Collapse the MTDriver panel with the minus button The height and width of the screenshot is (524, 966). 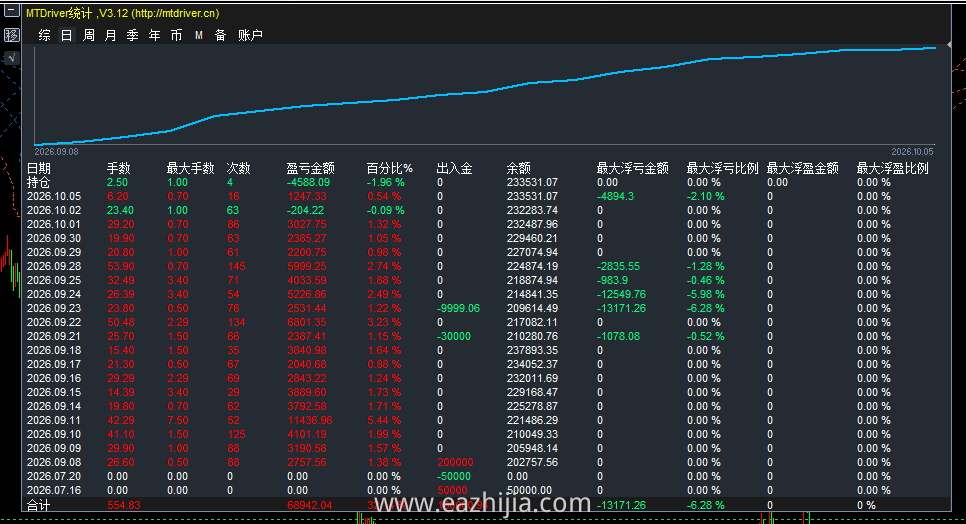[12, 10]
